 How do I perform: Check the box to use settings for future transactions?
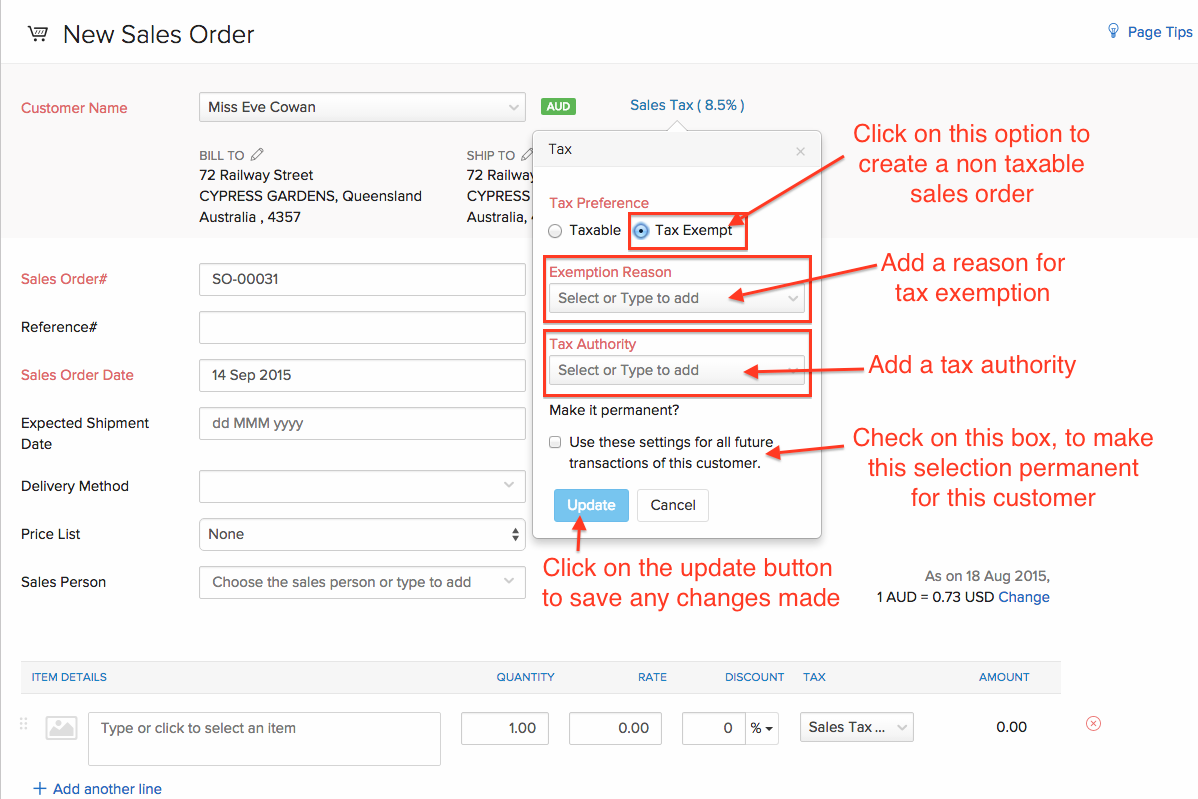tap(555, 441)
